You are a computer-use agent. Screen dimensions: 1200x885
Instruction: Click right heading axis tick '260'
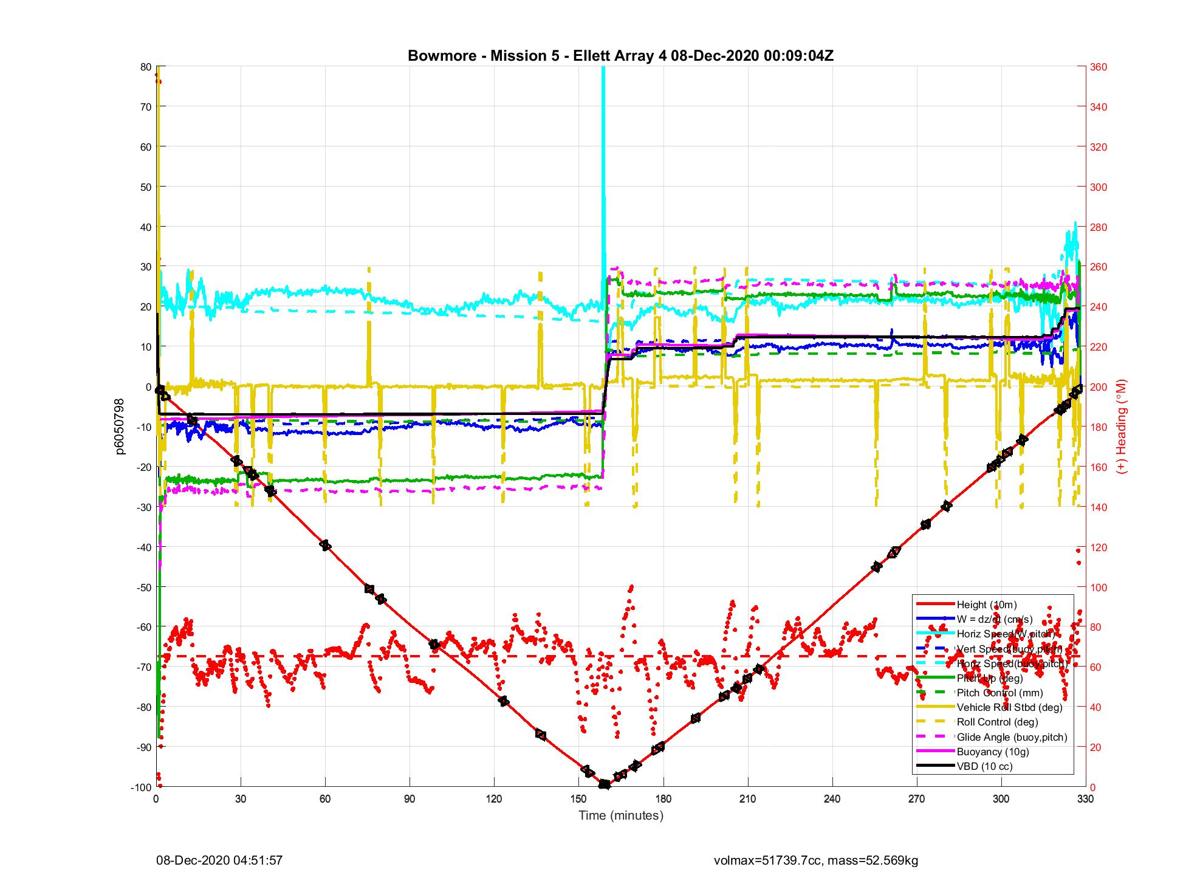[1098, 267]
